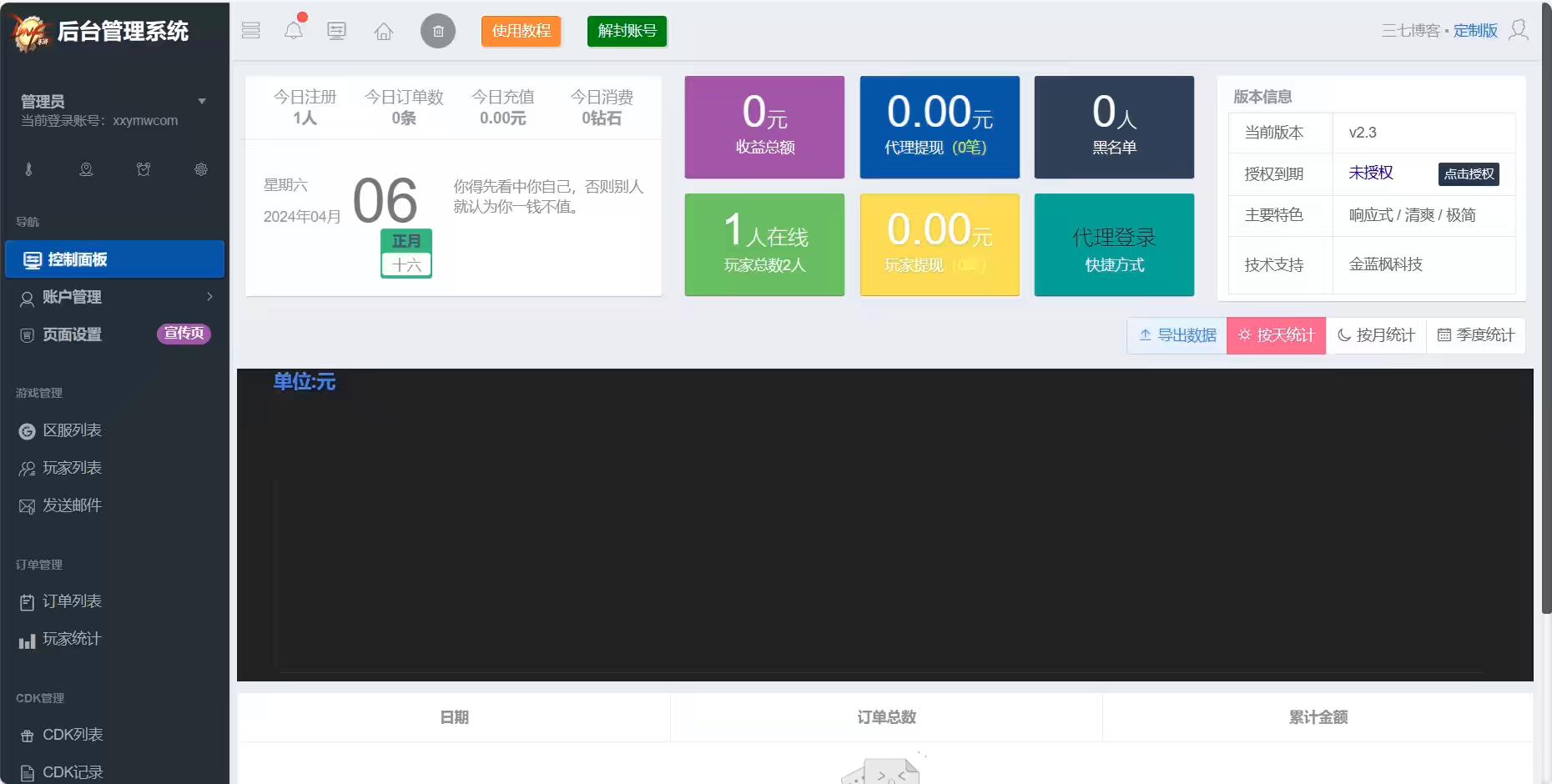Open the 定制版 link in header
This screenshot has height=784, width=1552.
pyautogui.click(x=1475, y=31)
